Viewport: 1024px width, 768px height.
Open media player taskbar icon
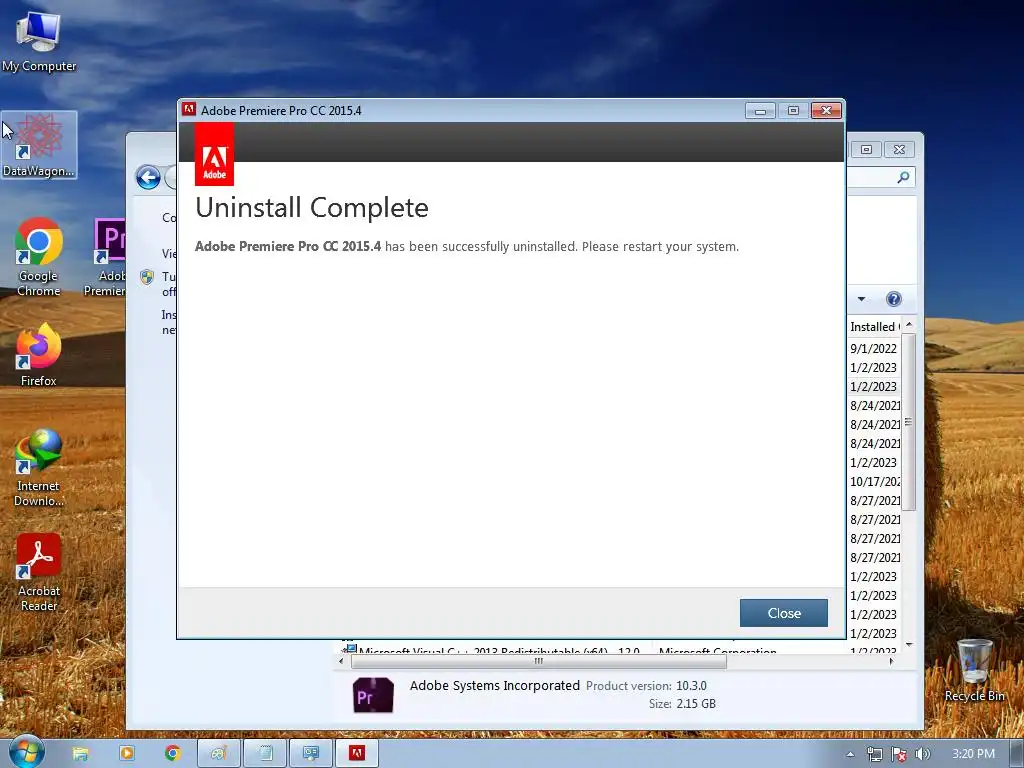point(127,753)
